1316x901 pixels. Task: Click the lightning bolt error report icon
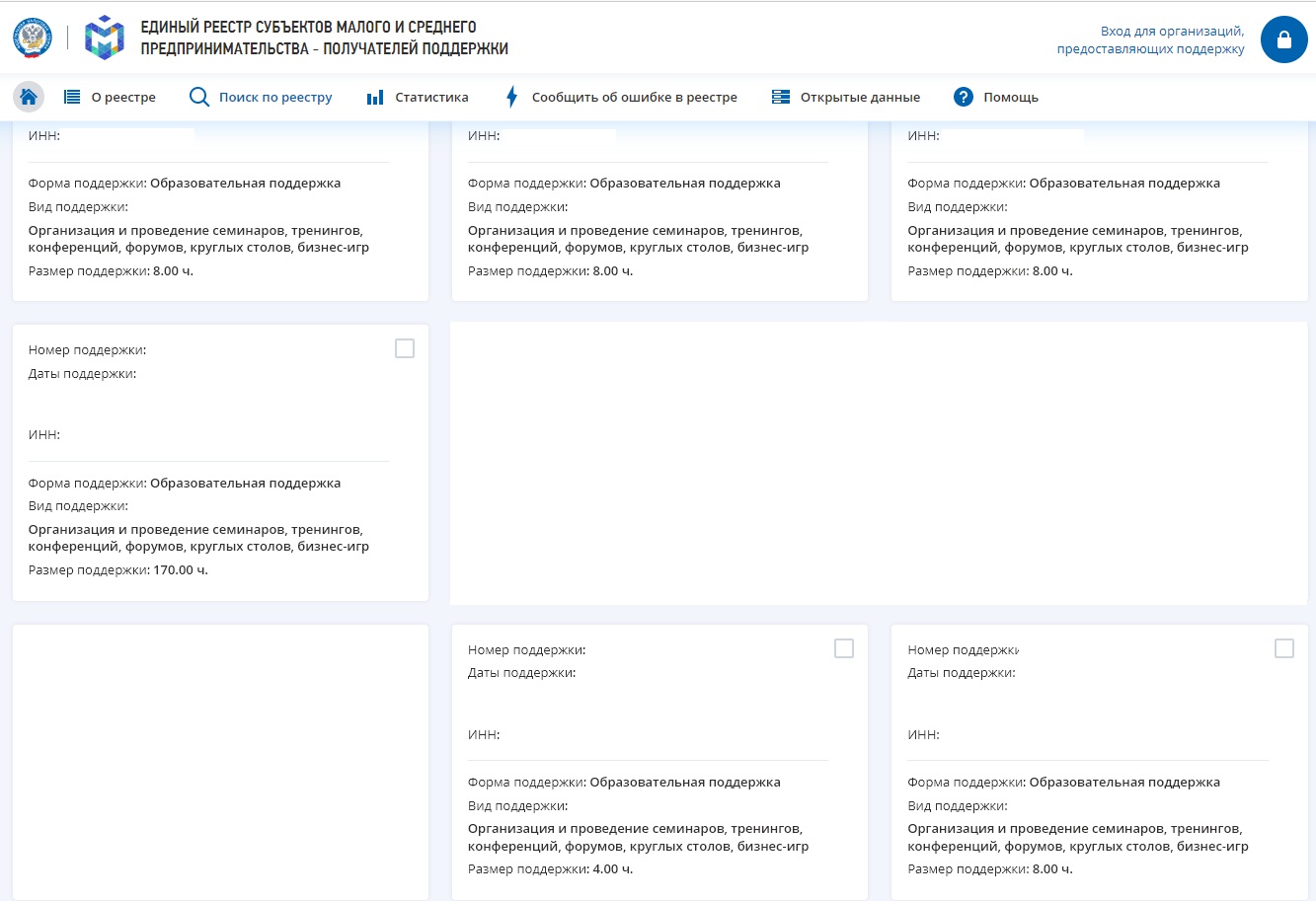[x=511, y=97]
